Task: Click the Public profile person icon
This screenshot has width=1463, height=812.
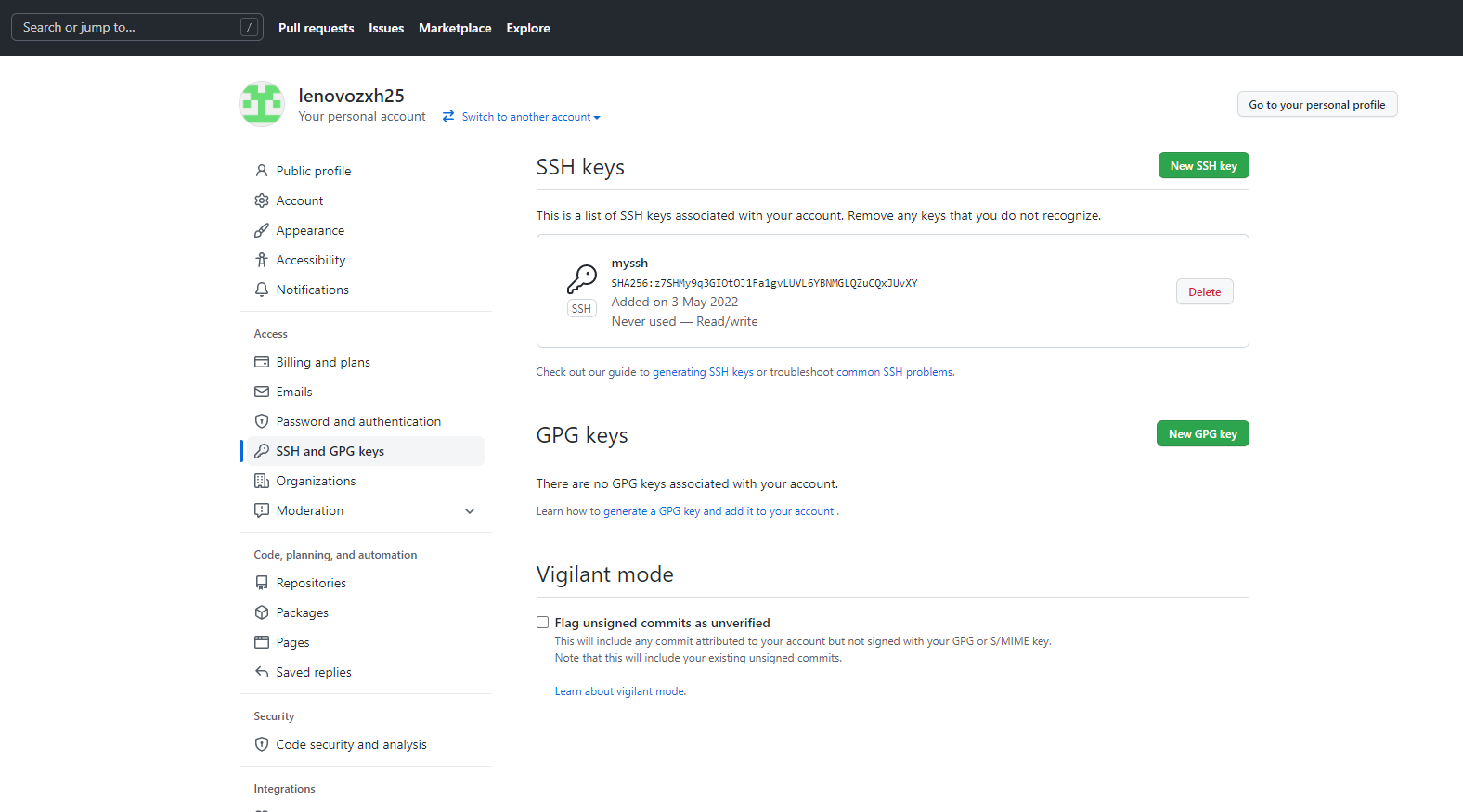Action: [262, 171]
